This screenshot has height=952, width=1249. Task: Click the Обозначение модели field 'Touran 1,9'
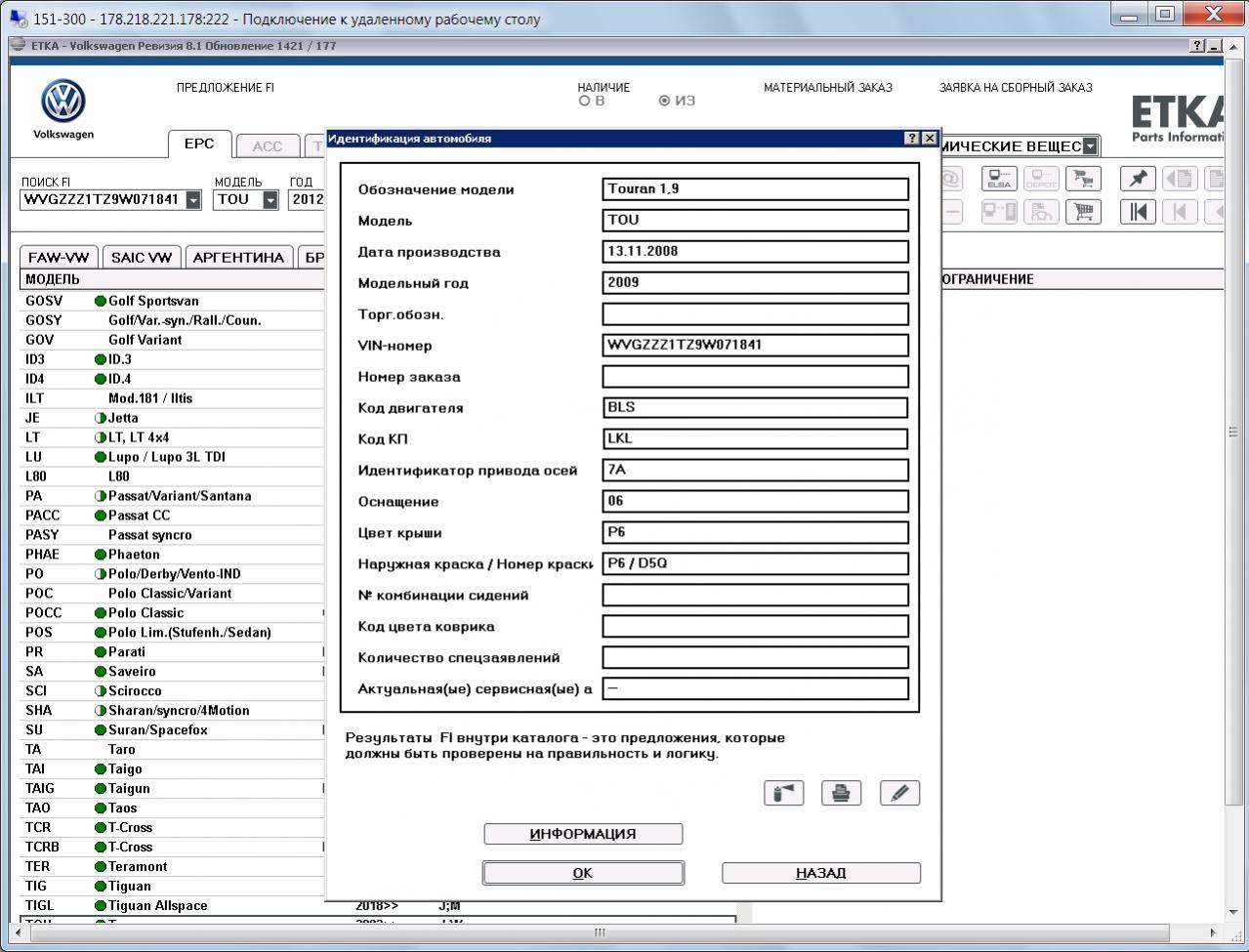point(756,189)
